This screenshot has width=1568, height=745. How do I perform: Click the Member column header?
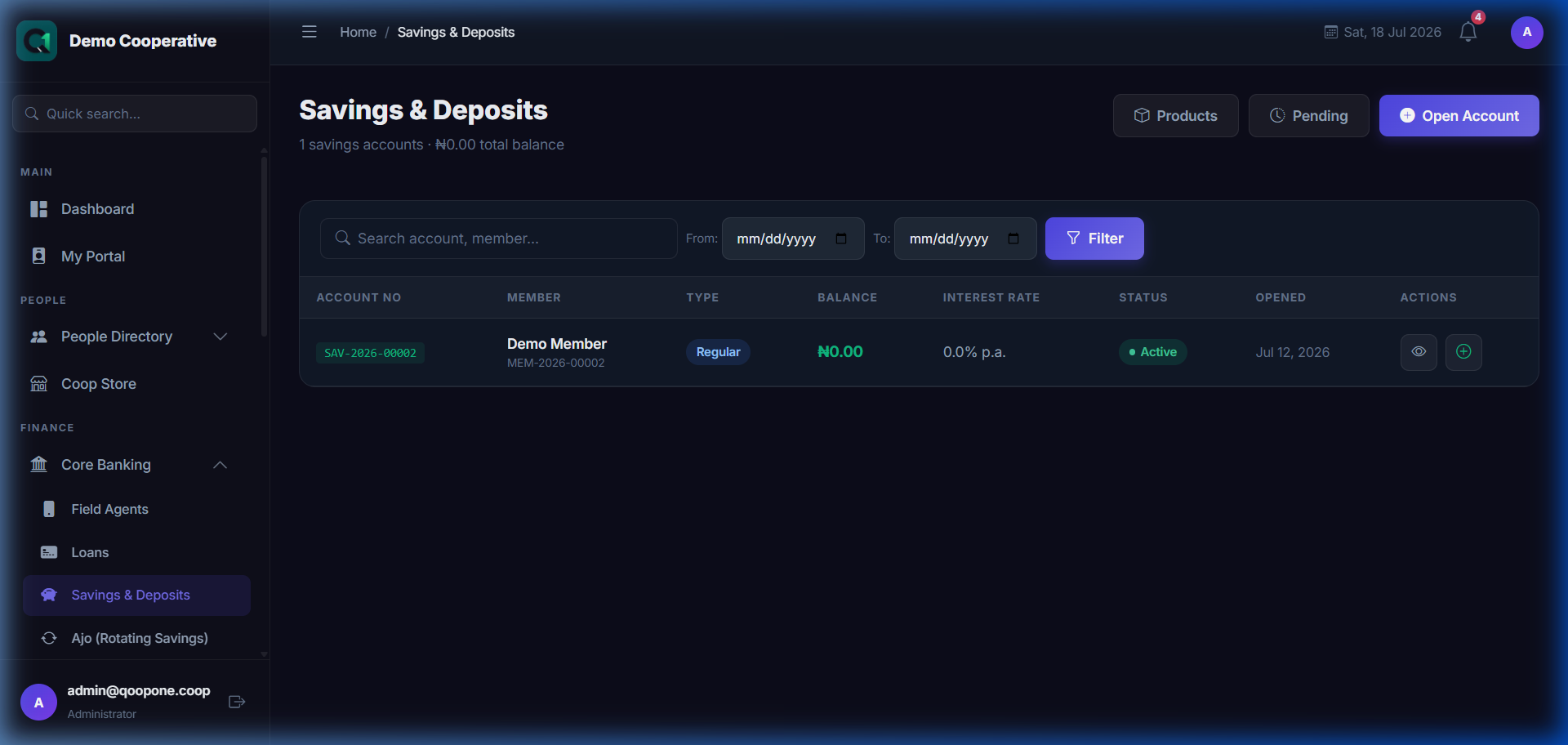533,297
